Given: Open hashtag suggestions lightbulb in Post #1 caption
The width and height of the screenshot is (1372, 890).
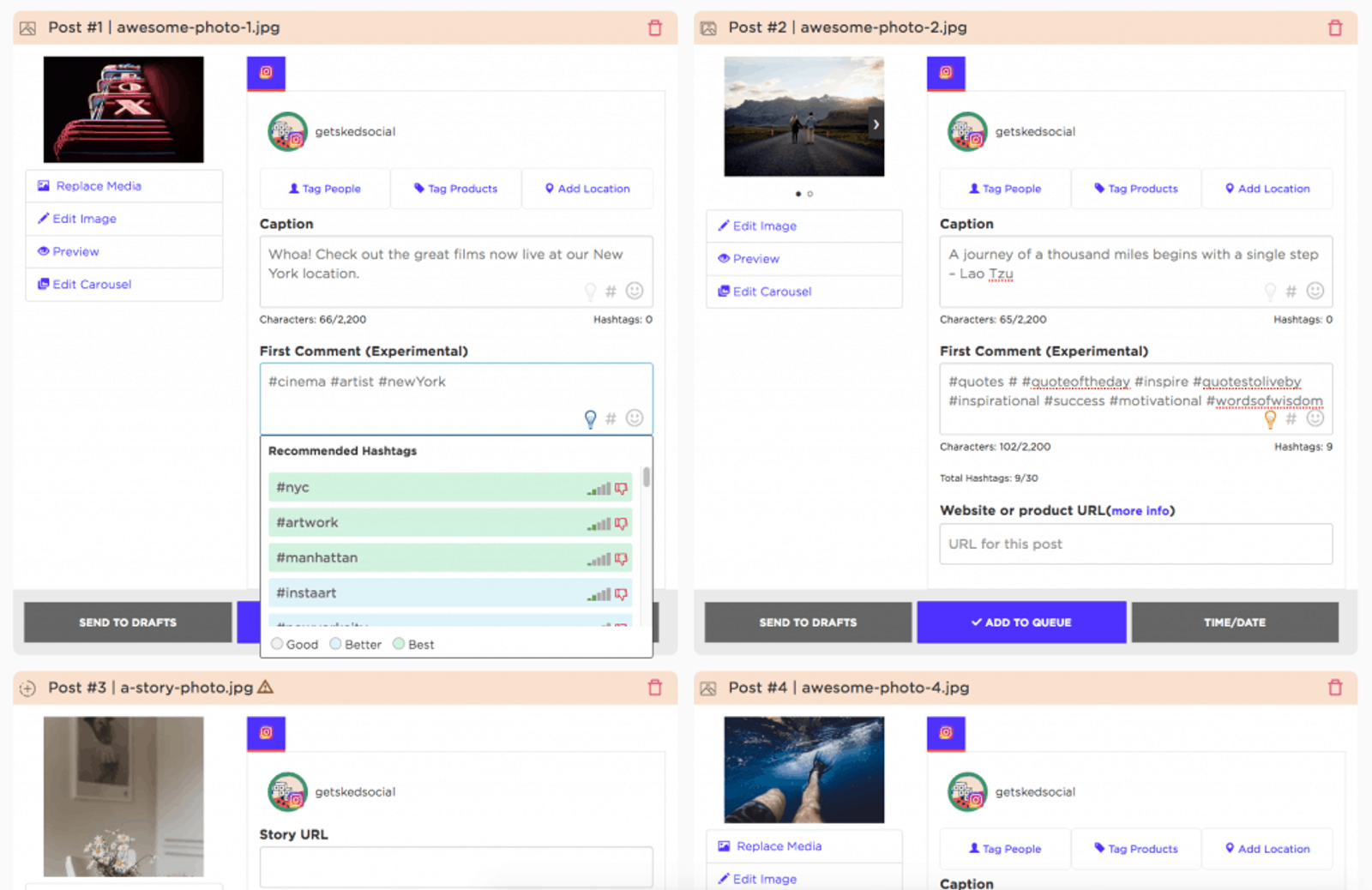Looking at the screenshot, I should pyautogui.click(x=590, y=292).
